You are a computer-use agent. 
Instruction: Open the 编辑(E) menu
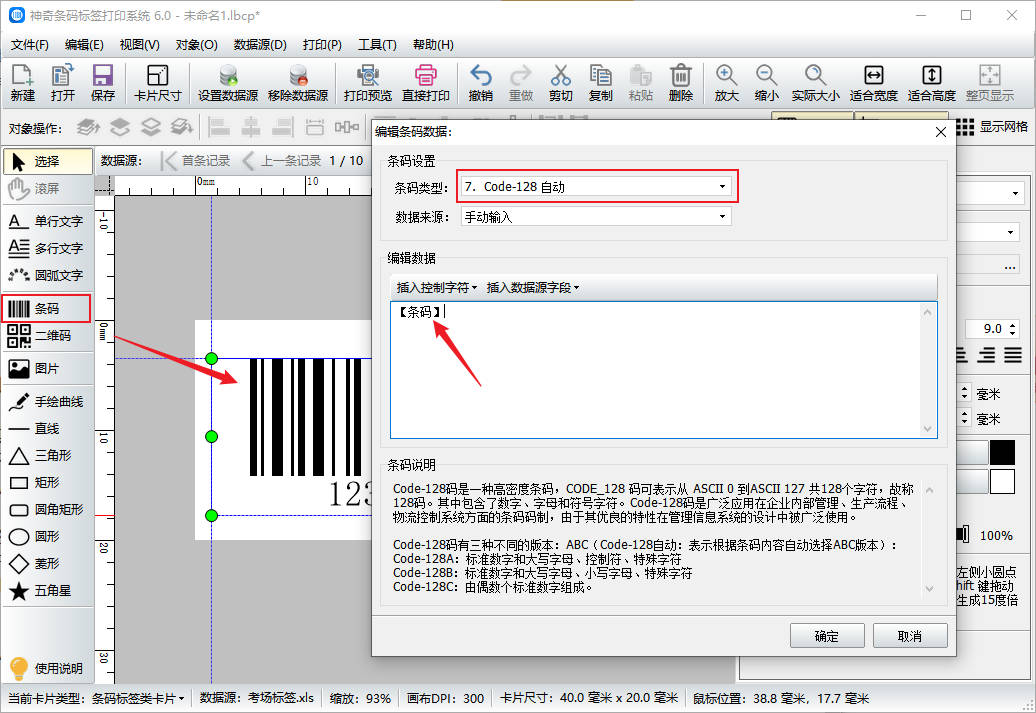tap(85, 44)
